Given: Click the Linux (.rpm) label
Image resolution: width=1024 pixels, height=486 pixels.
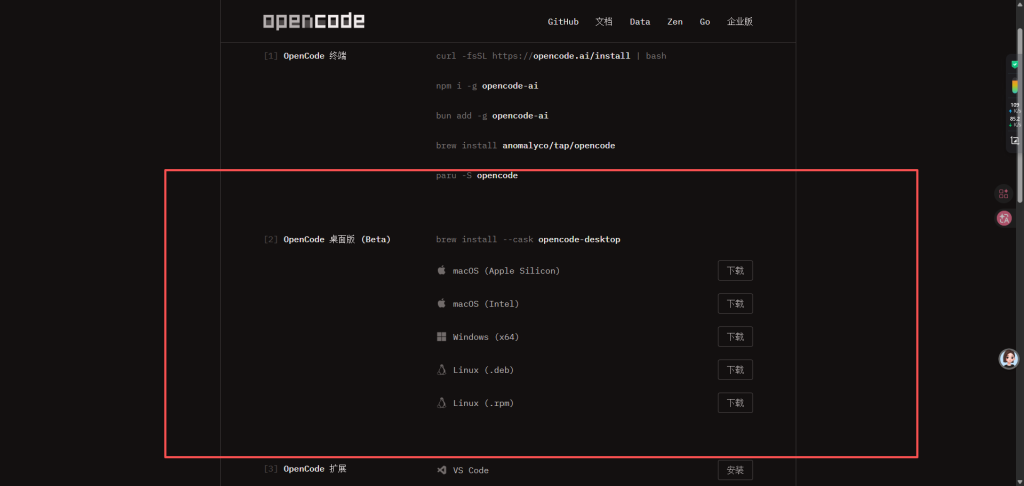Looking at the screenshot, I should 483,403.
